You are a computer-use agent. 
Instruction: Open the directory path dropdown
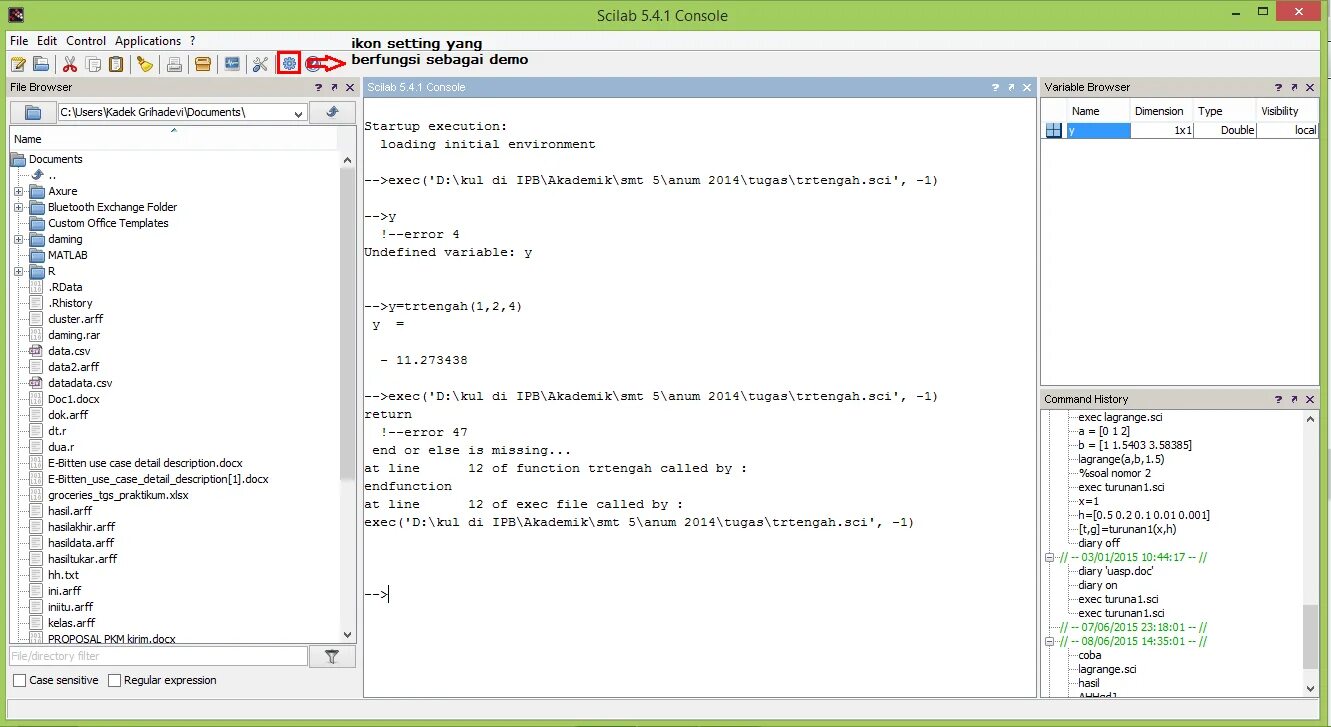point(299,113)
